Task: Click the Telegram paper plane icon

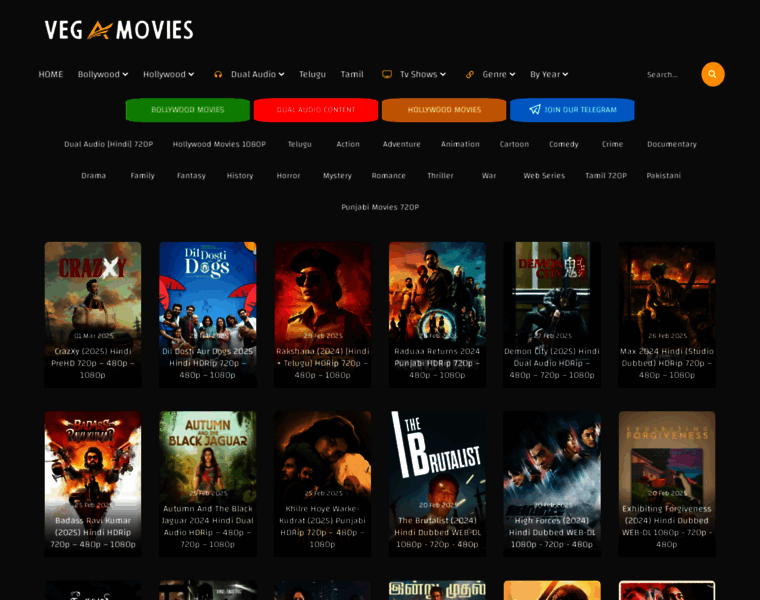Action: pos(535,110)
